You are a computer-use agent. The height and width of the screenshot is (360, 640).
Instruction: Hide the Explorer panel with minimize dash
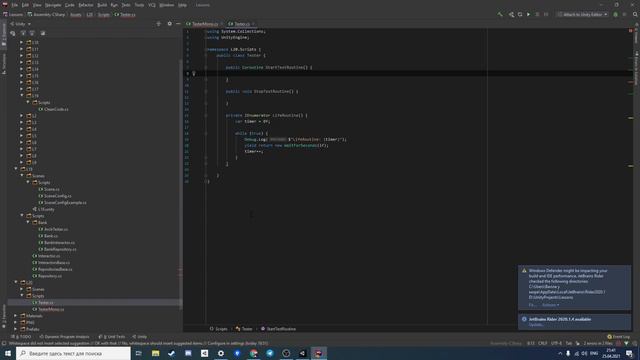(x=178, y=24)
